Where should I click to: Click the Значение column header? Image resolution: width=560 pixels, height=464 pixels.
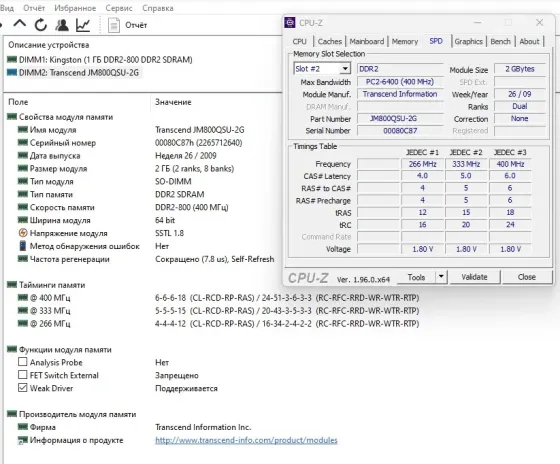pyautogui.click(x=173, y=102)
